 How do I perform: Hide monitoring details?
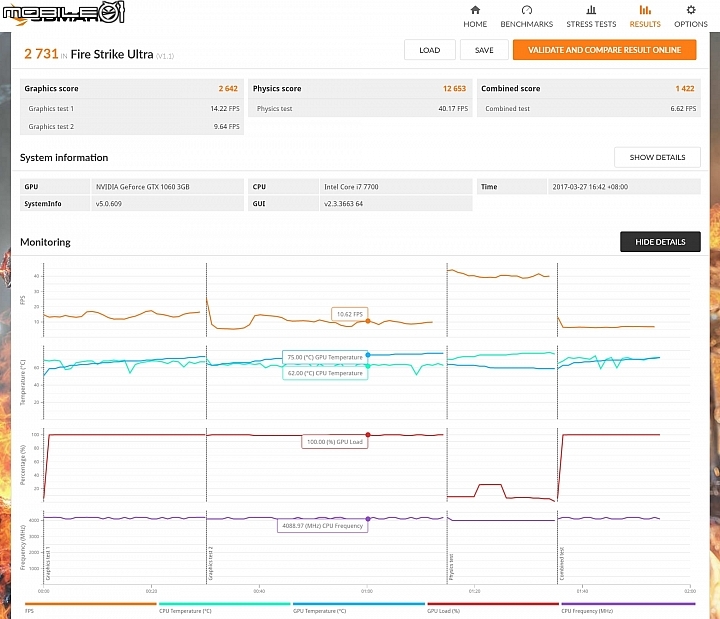pyautogui.click(x=660, y=242)
